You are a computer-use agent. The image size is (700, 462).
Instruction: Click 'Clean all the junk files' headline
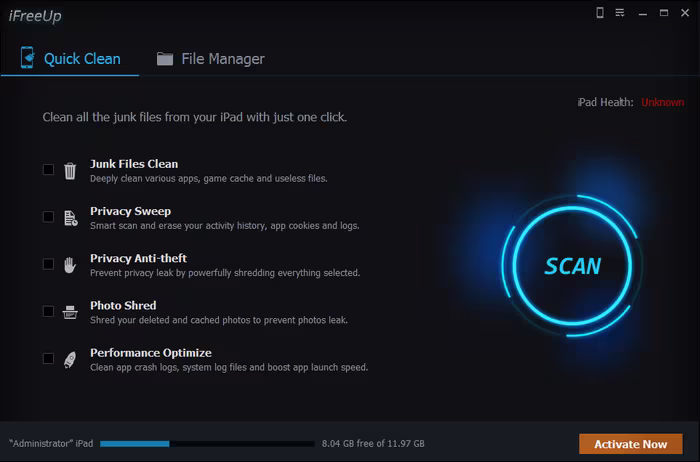pos(195,117)
